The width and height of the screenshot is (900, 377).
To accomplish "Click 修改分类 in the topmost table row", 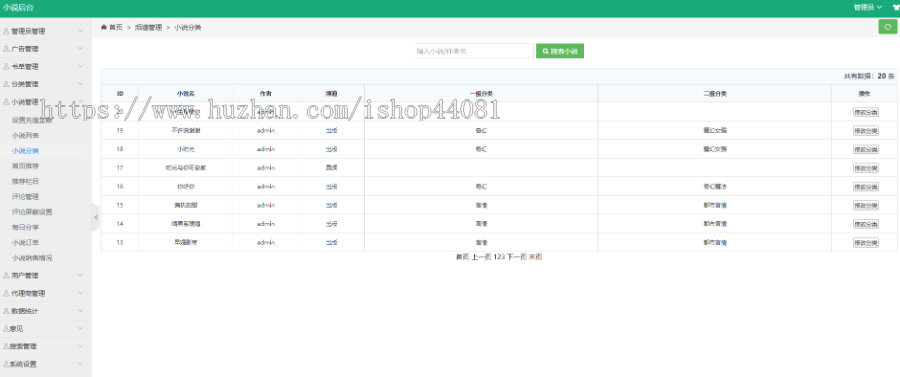I will [866, 112].
